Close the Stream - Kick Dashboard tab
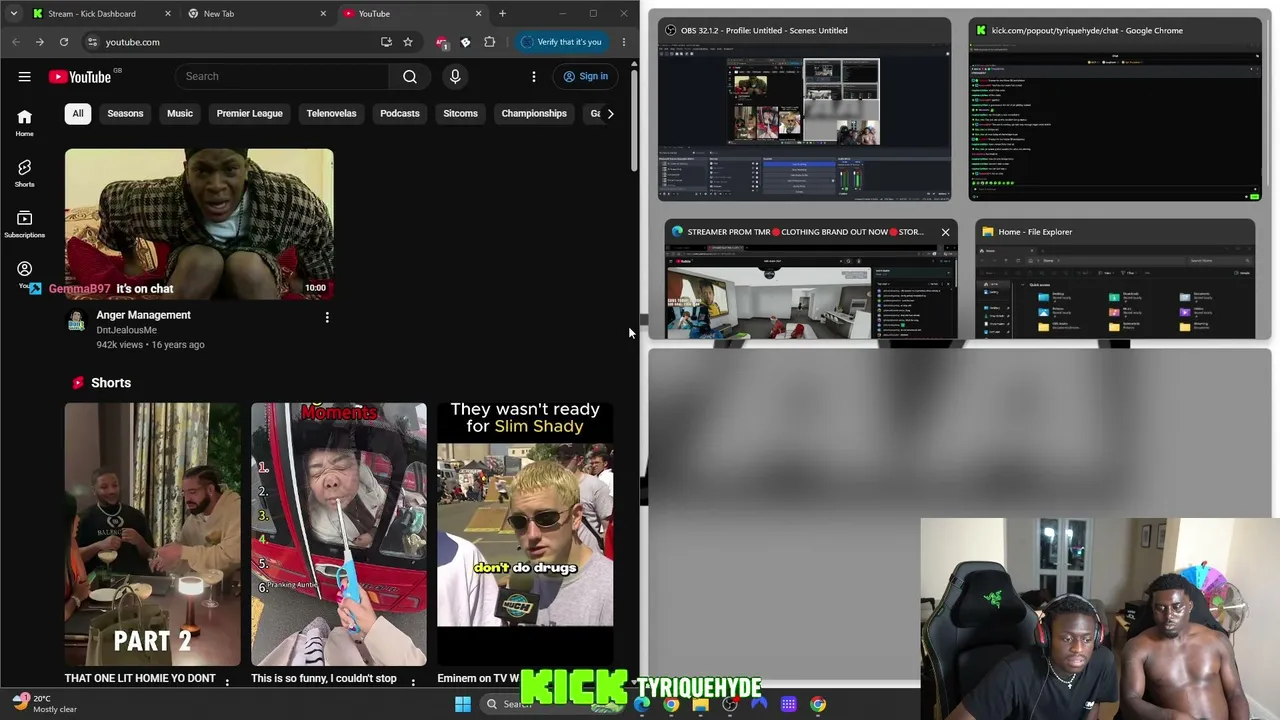Image resolution: width=1280 pixels, height=720 pixels. (x=166, y=14)
